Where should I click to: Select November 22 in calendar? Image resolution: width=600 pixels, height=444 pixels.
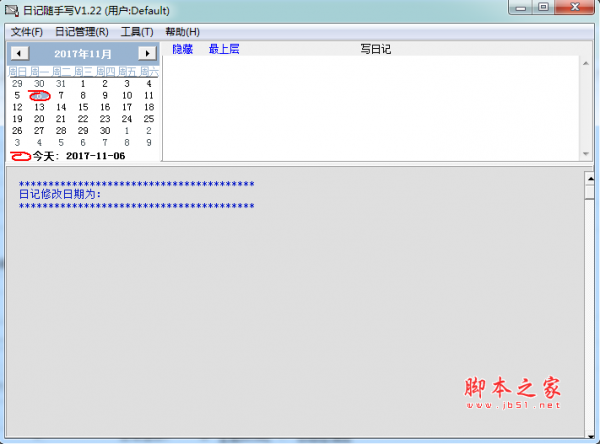tap(83, 119)
